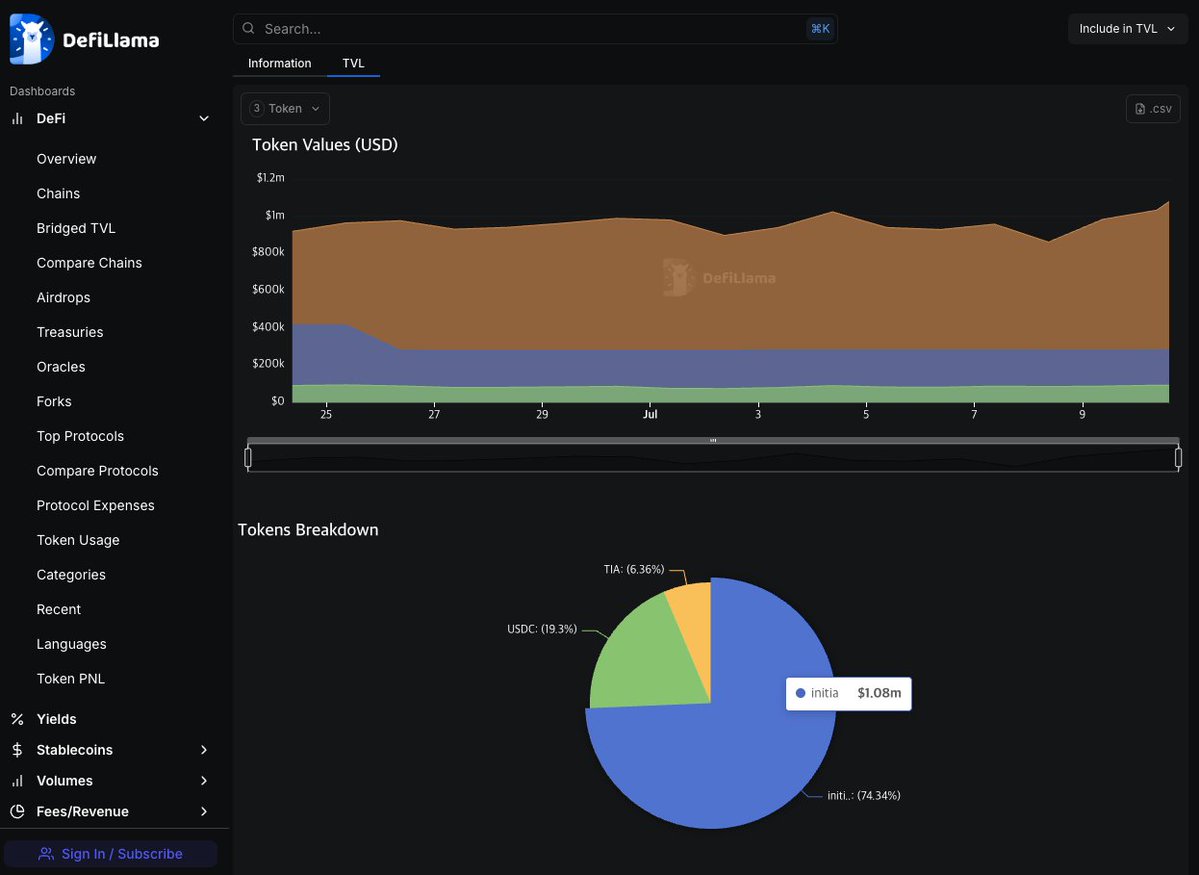Go to the Recent page

(59, 610)
